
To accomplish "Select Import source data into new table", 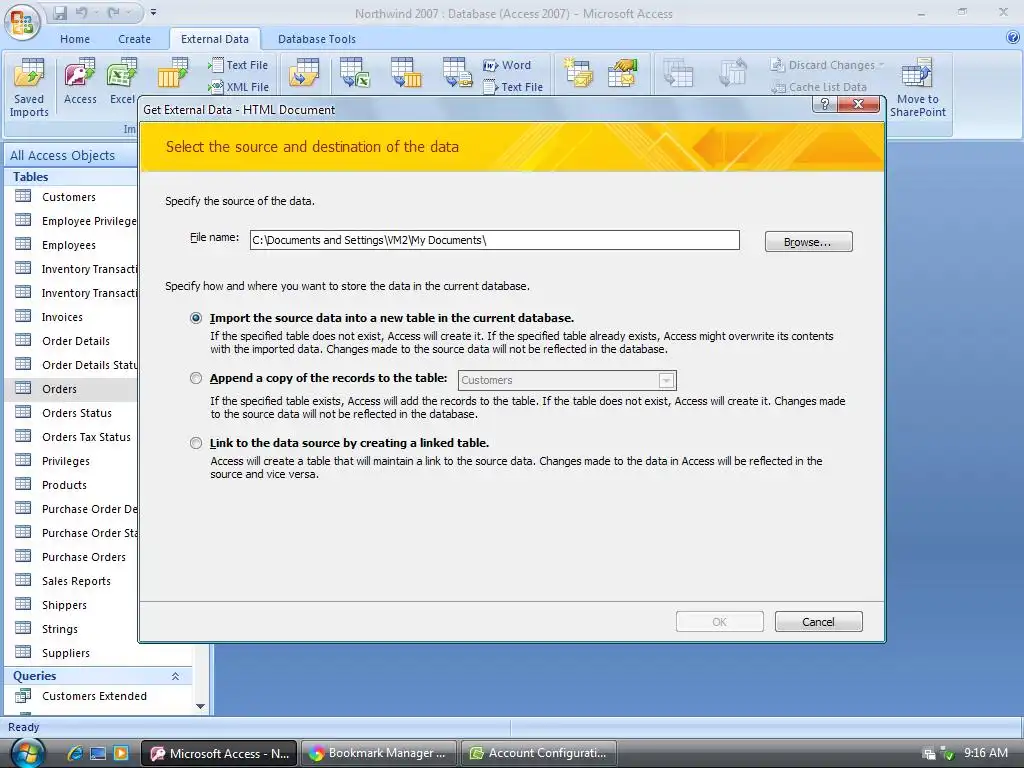I will pos(196,318).
